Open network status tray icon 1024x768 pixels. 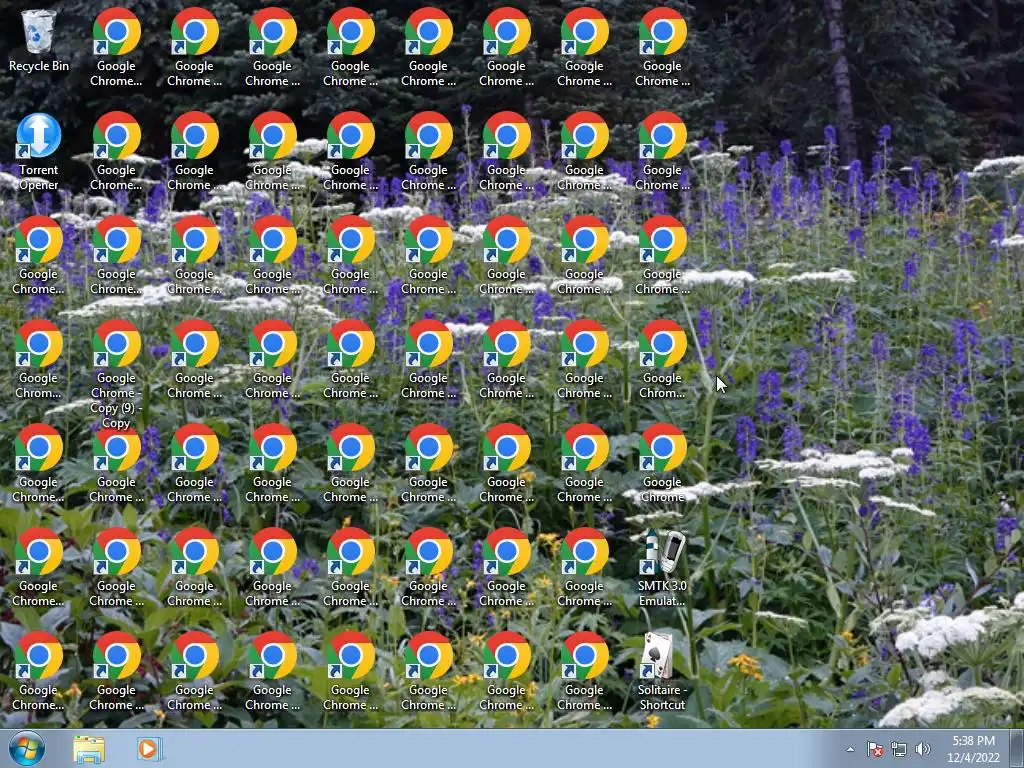(899, 749)
